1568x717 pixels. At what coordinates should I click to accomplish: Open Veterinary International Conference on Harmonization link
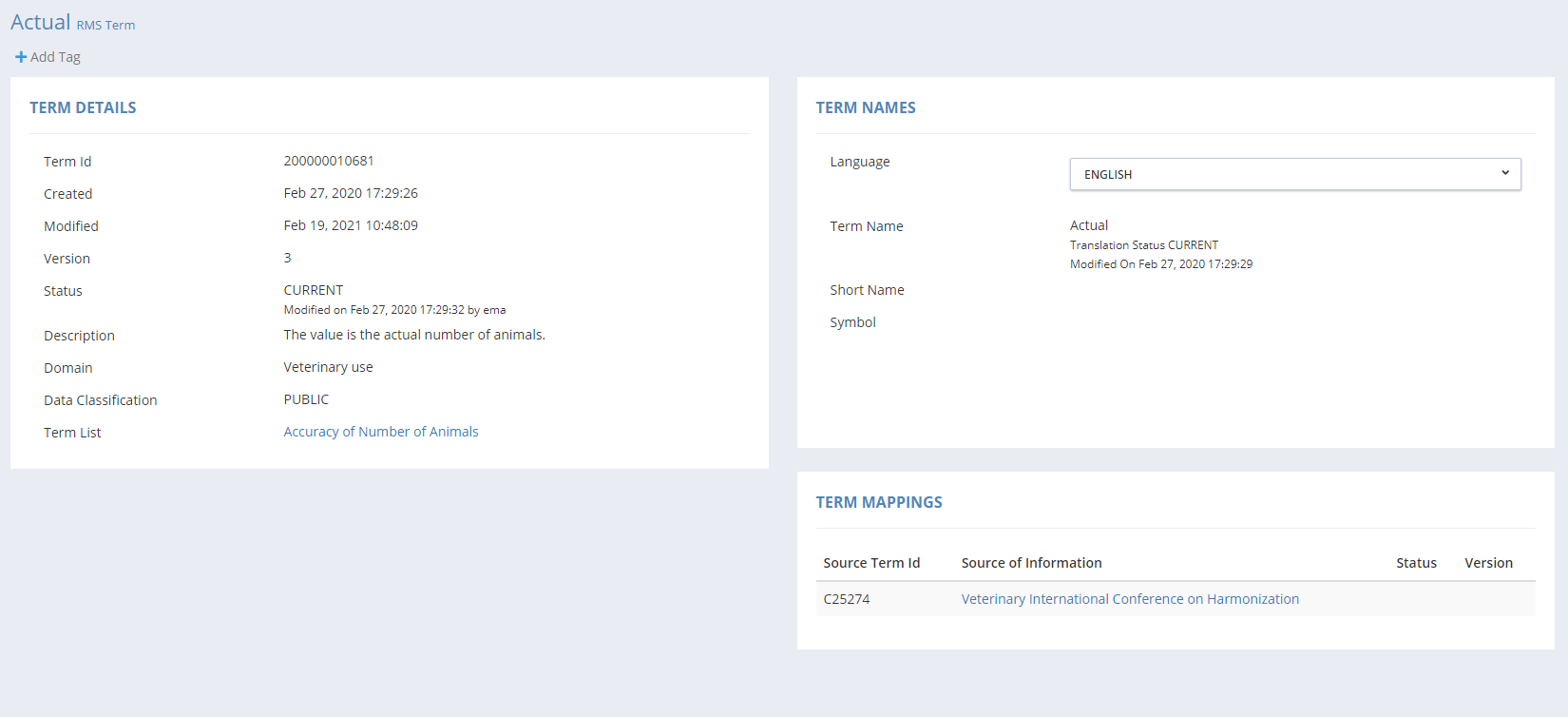[1130, 599]
